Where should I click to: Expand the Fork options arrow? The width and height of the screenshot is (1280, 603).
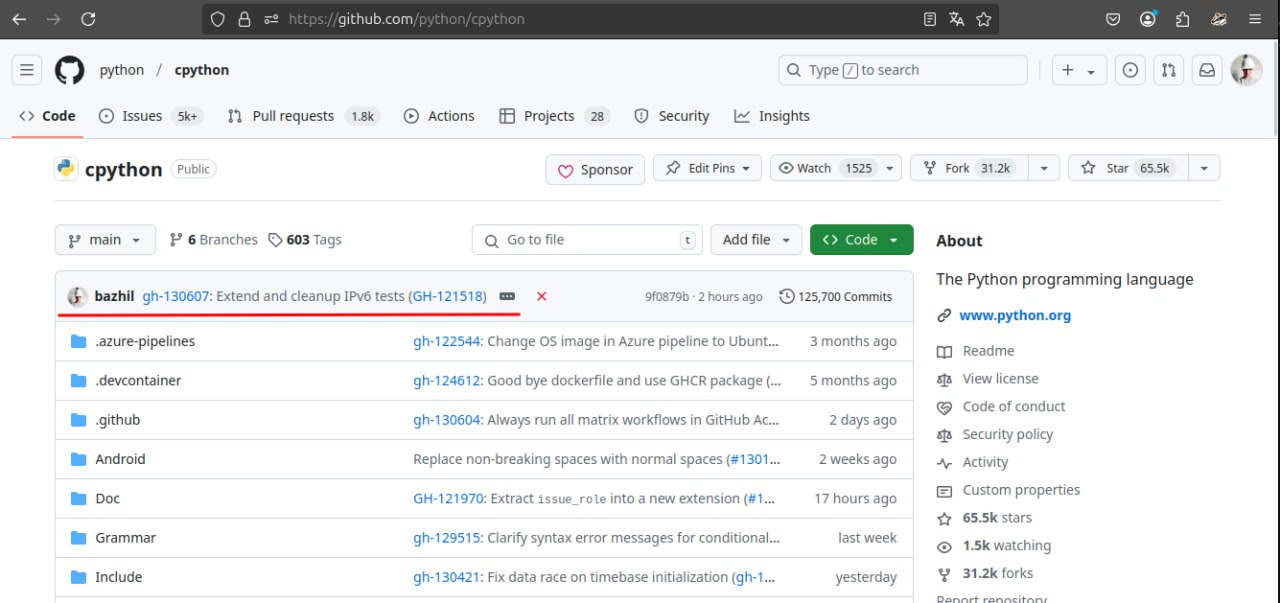(1044, 168)
